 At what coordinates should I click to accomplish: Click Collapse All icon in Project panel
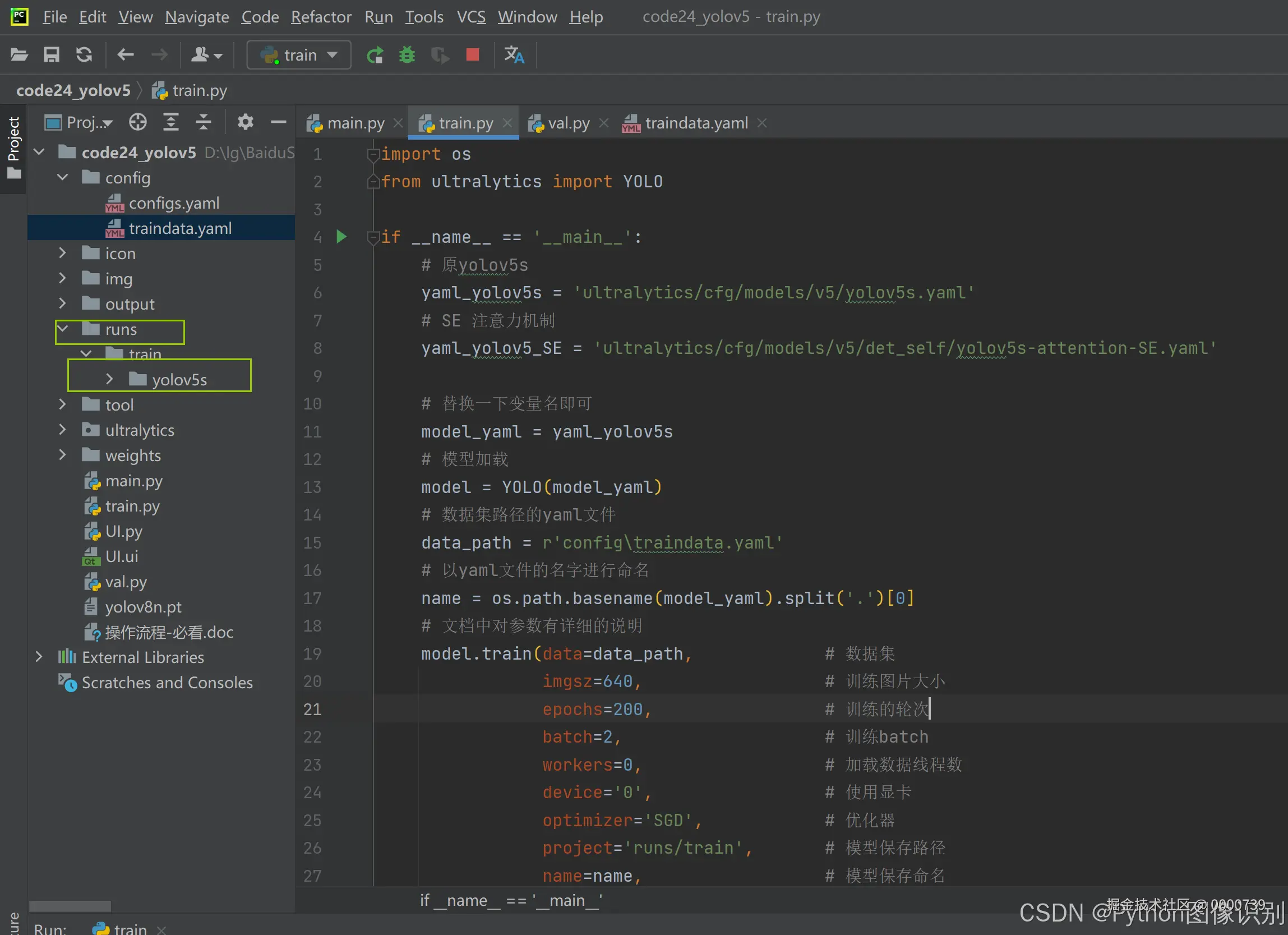[204, 122]
